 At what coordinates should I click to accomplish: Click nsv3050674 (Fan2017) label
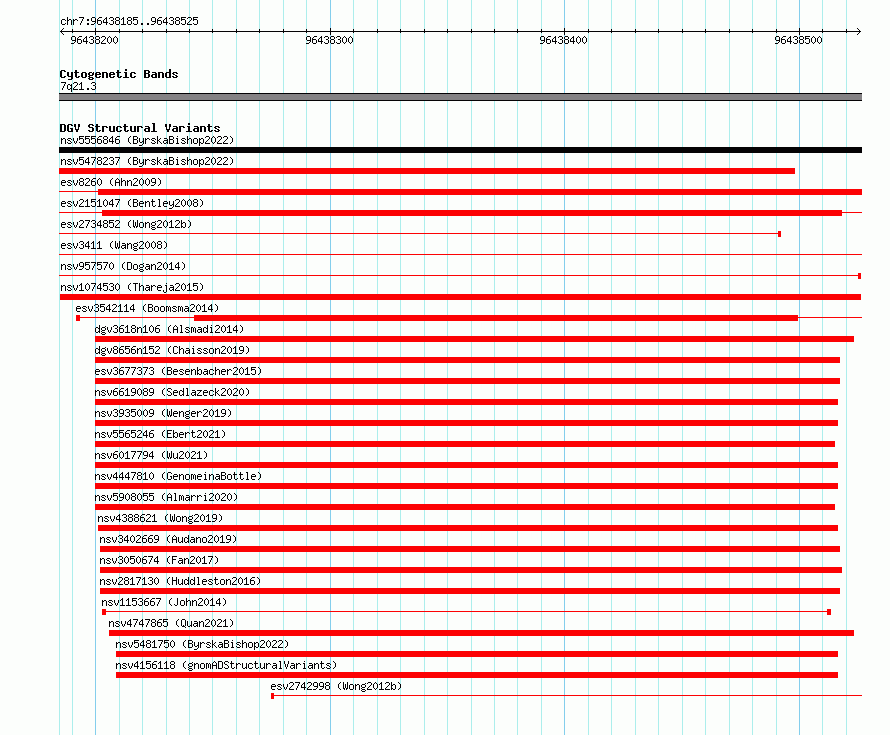pos(159,560)
